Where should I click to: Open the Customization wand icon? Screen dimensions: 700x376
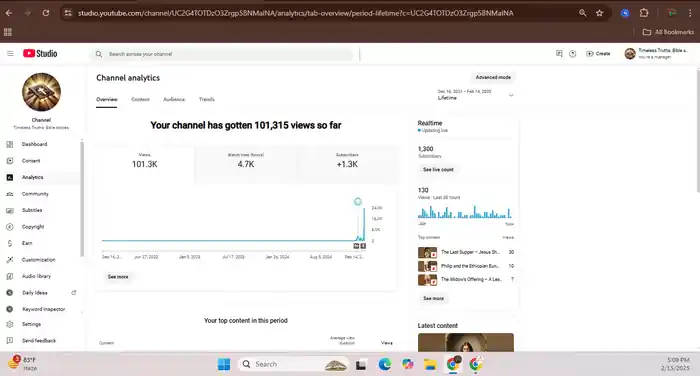[10, 260]
